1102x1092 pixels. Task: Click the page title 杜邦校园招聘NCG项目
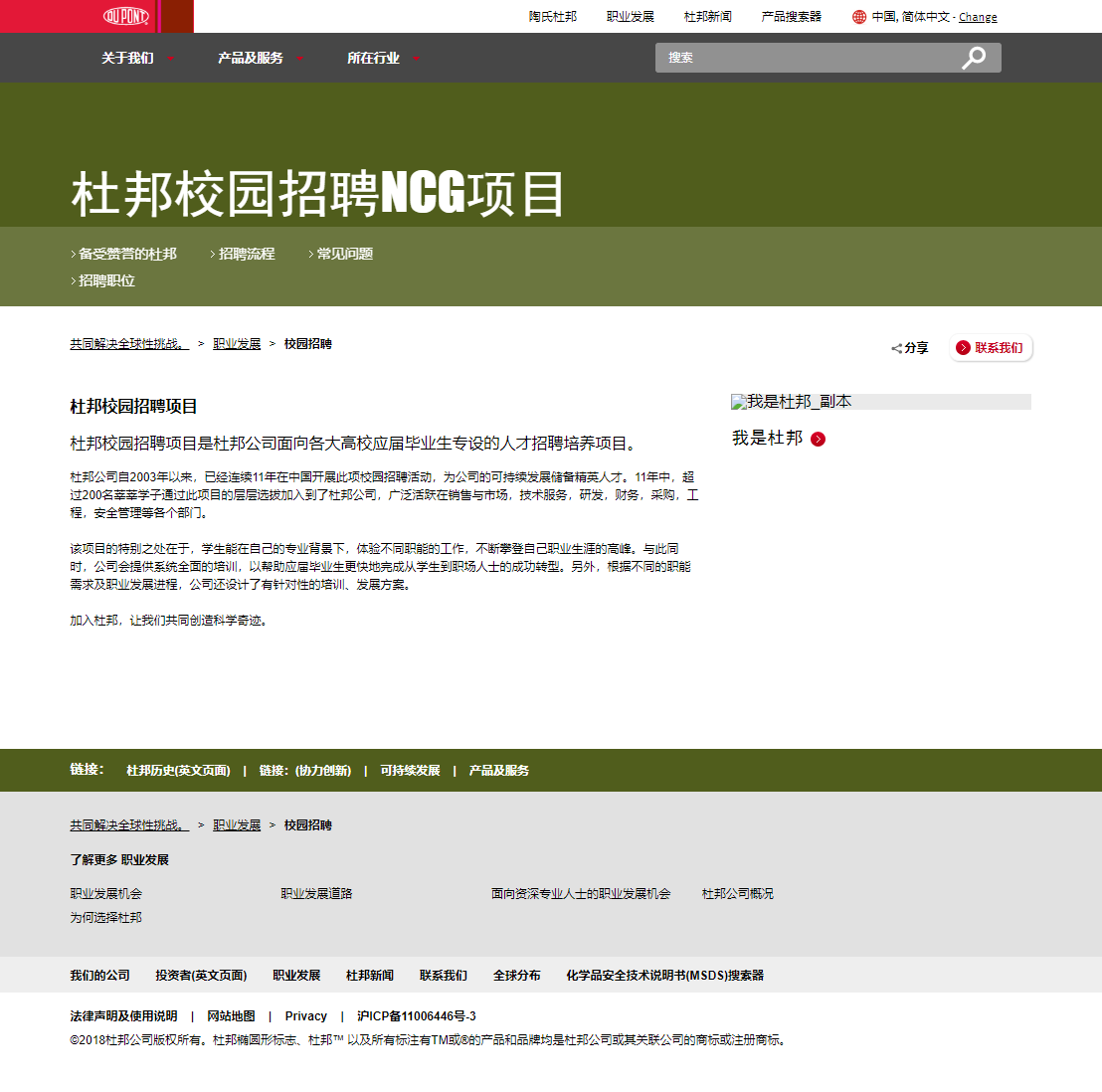click(317, 193)
